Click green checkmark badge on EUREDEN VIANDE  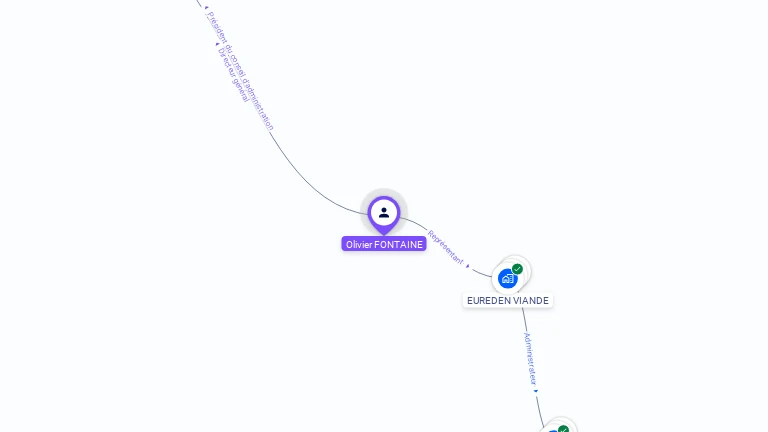[517, 269]
